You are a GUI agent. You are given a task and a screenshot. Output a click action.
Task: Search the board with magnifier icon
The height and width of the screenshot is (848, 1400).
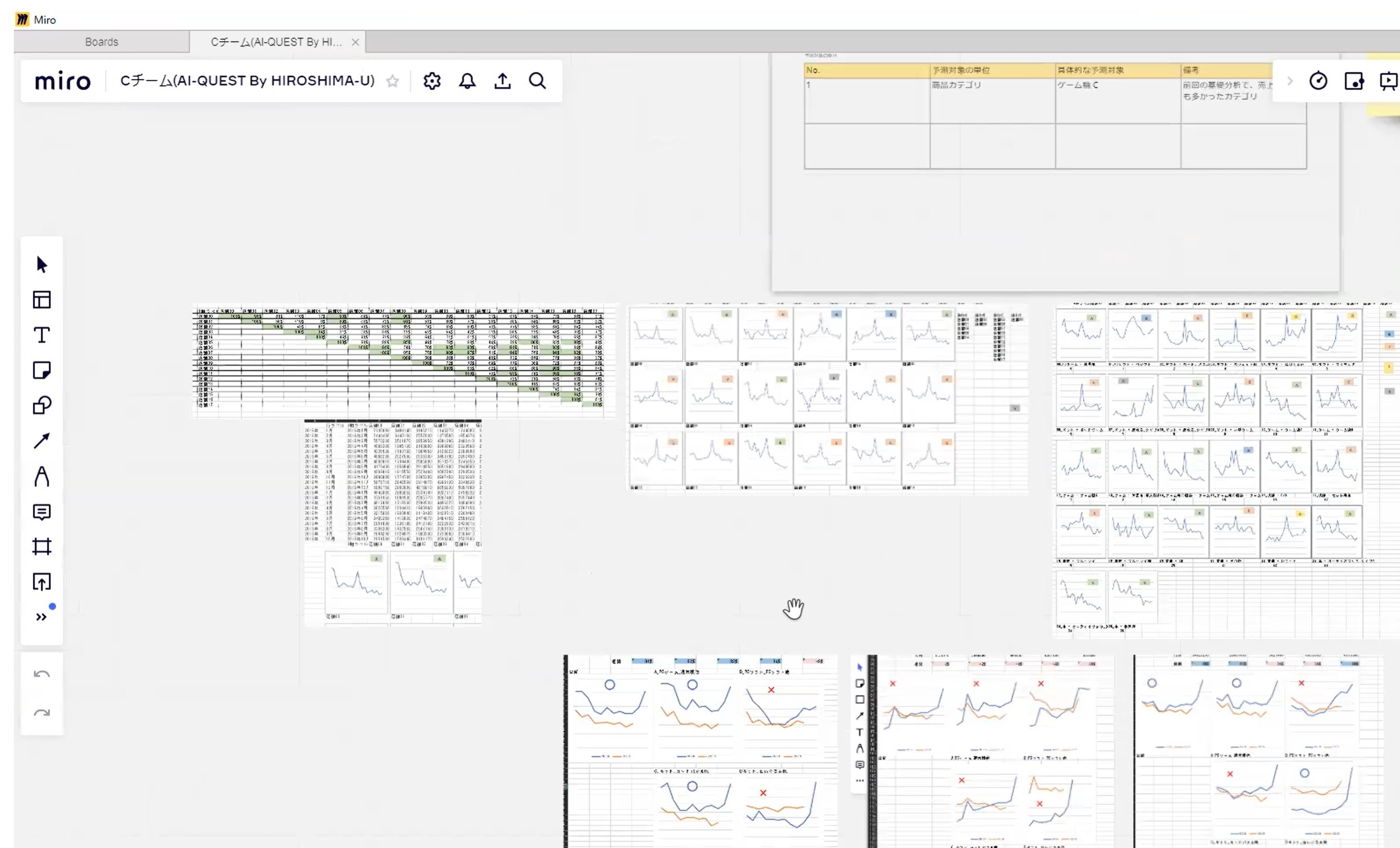[538, 81]
